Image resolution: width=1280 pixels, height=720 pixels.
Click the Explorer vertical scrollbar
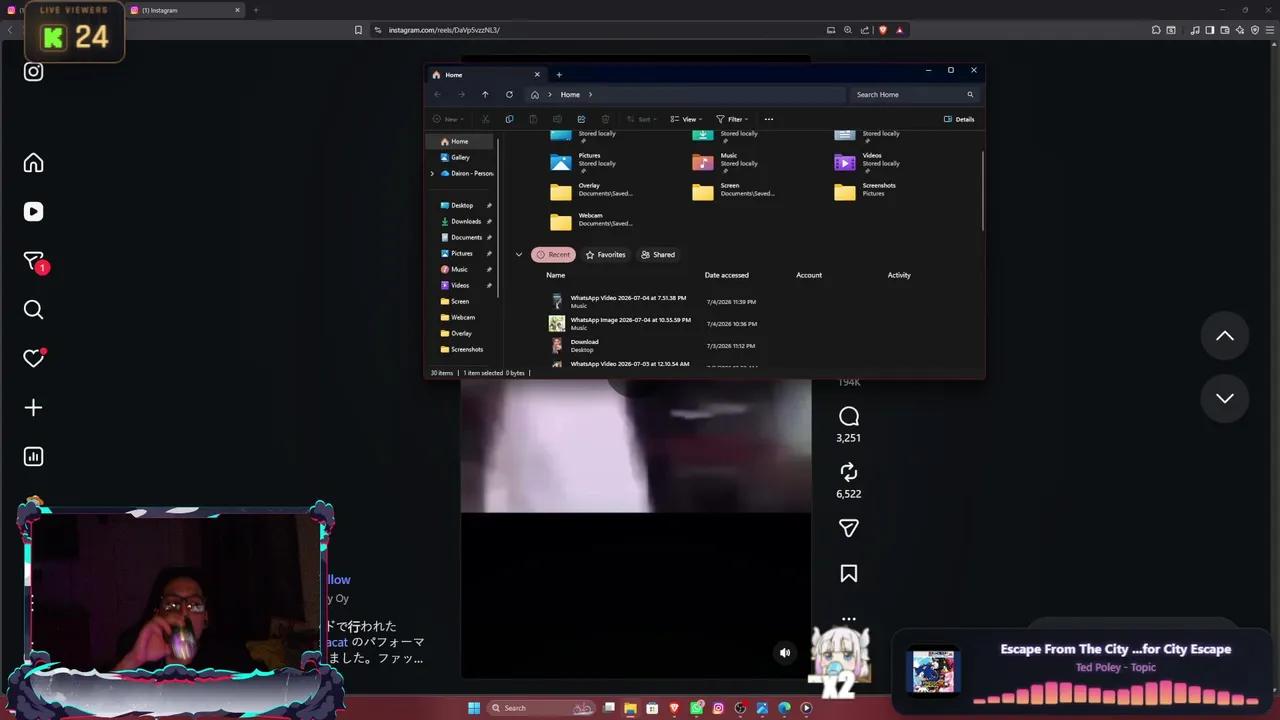point(983,190)
